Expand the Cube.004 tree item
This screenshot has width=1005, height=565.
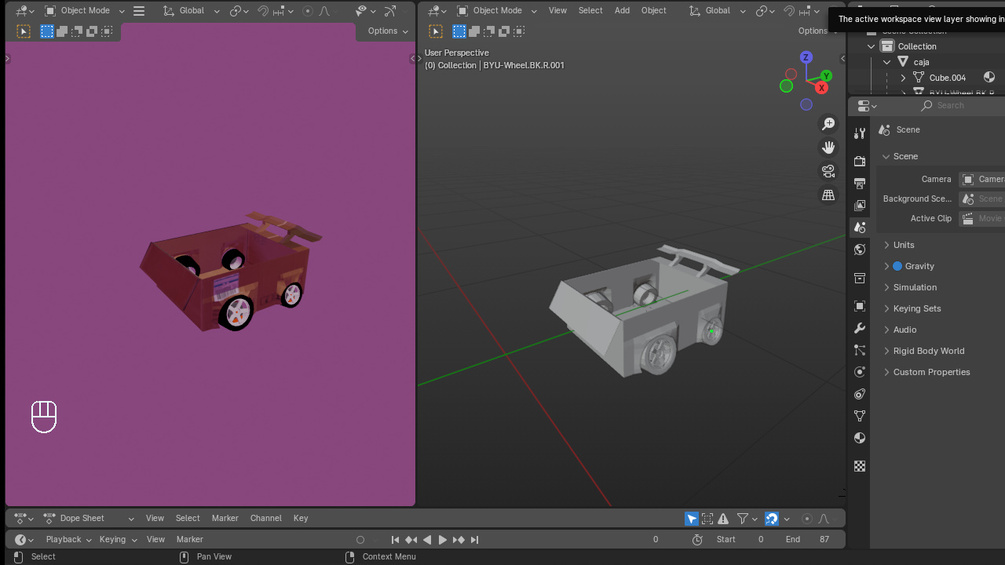coord(903,78)
